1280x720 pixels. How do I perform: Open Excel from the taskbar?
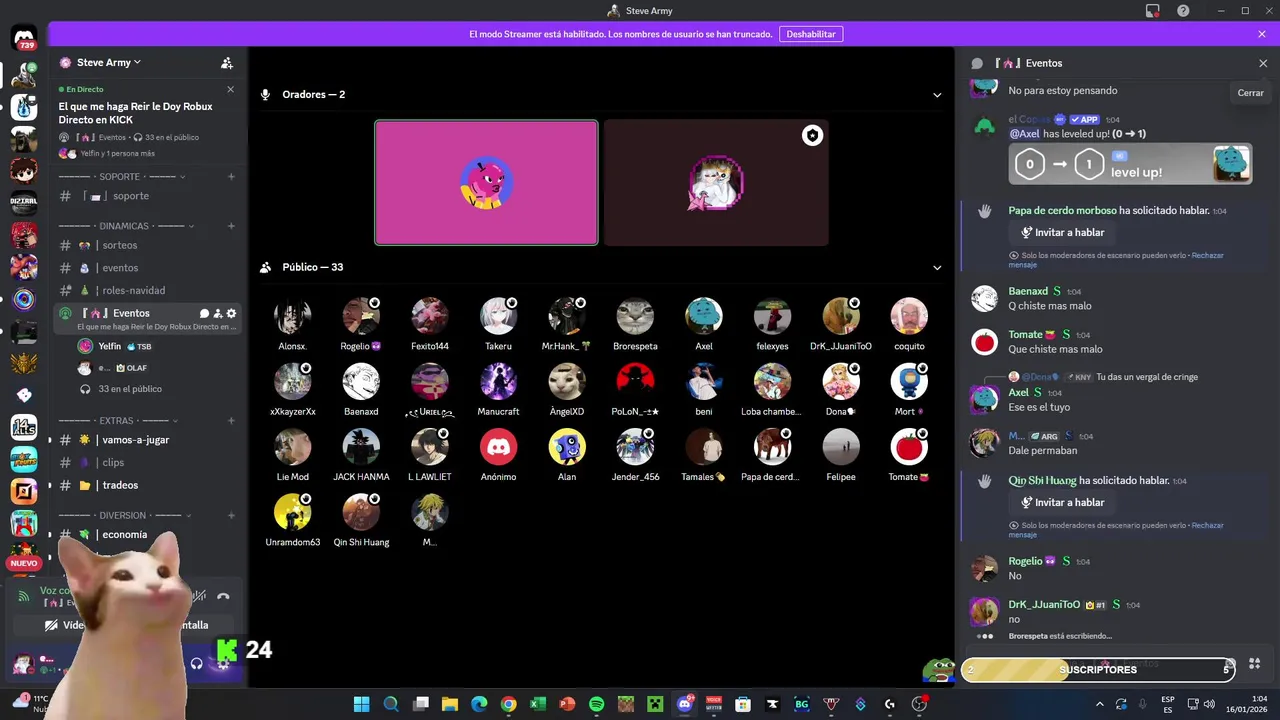coord(538,704)
